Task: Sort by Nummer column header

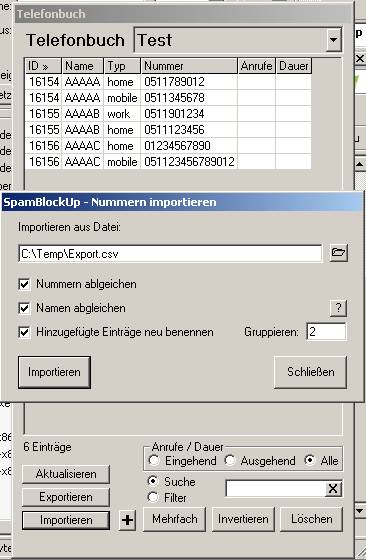Action: tap(189, 66)
